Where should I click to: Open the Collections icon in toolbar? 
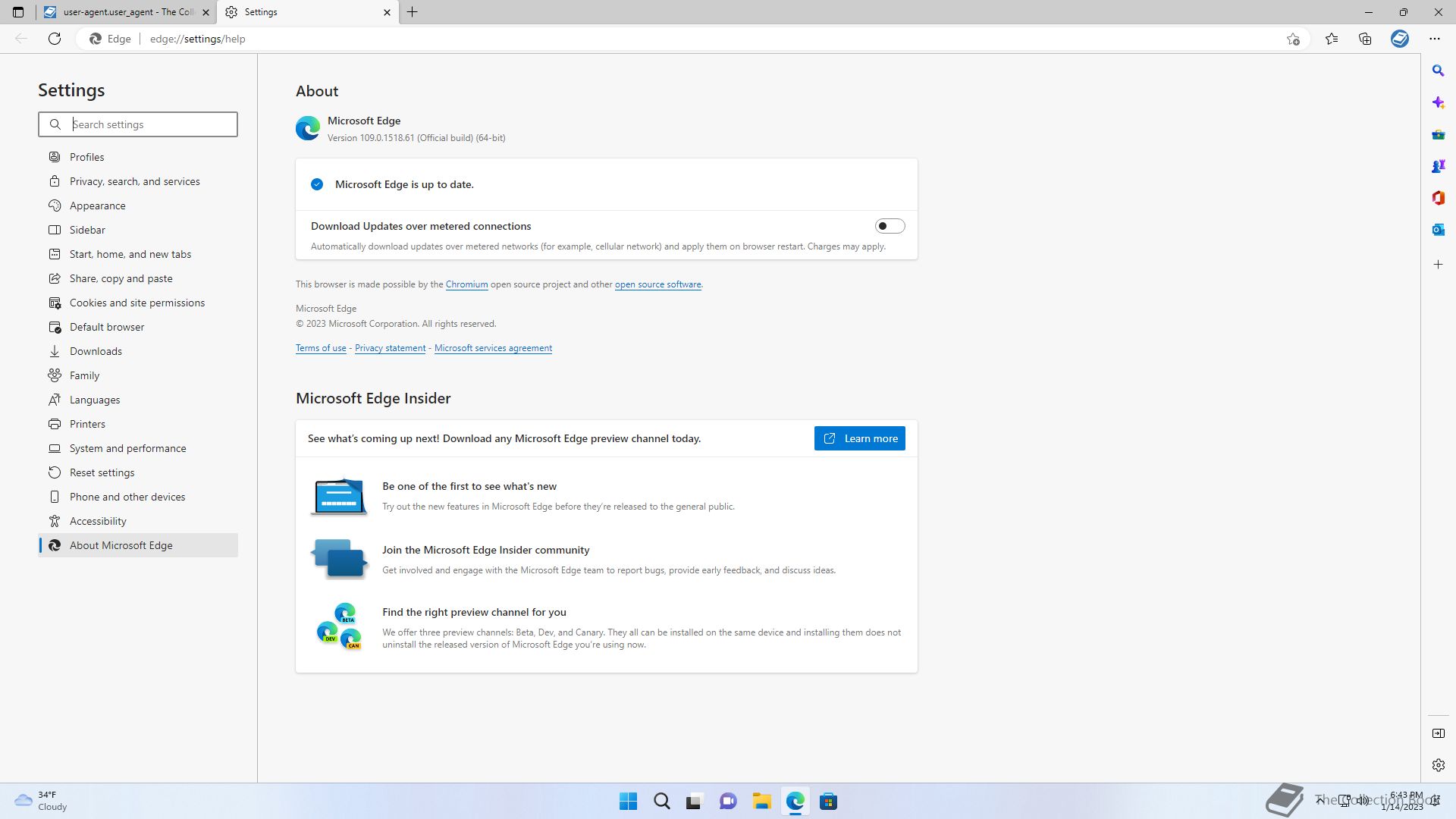1365,39
